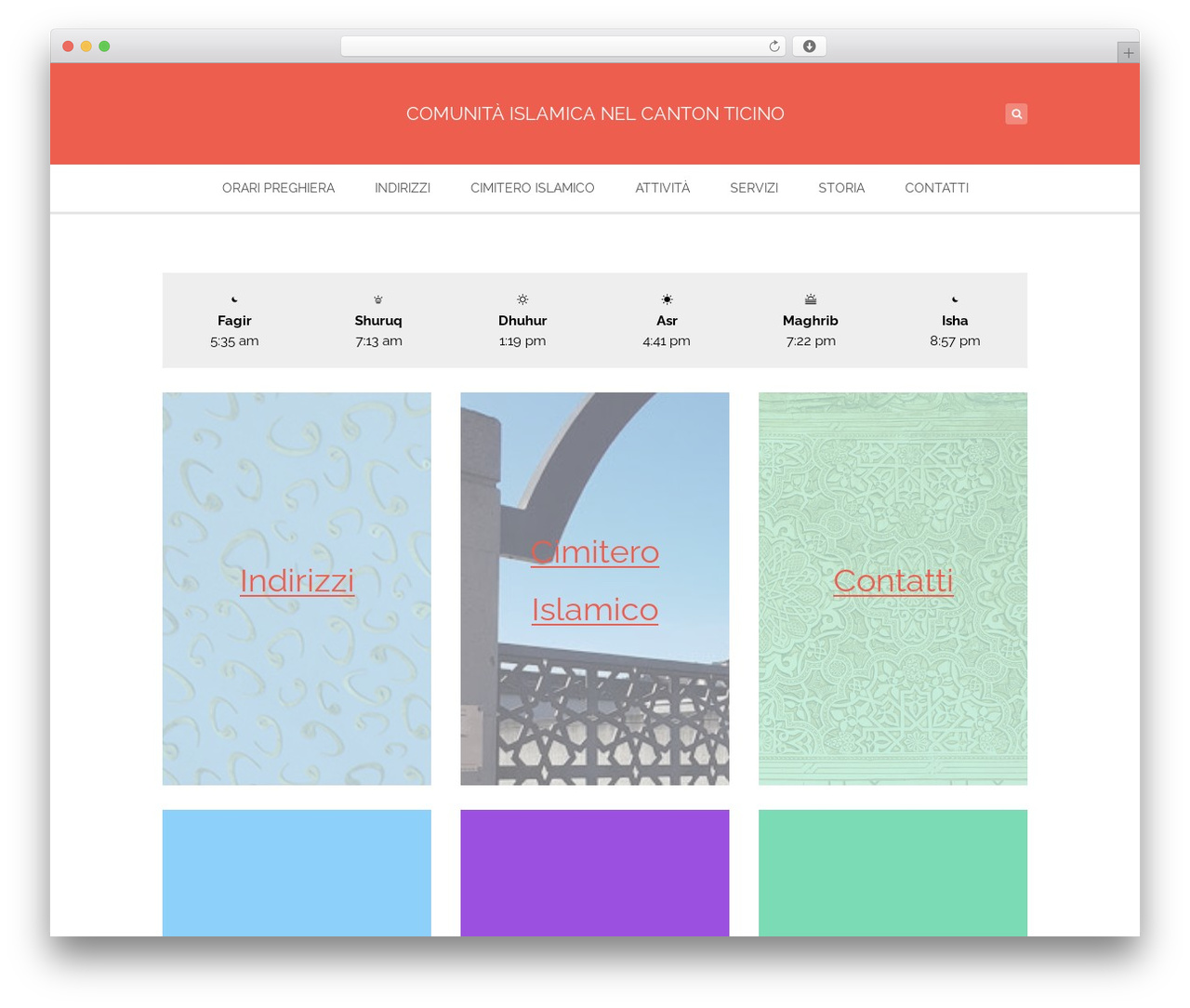Click the Dhuhur prayer label
This screenshot has width=1190, height=1008.
click(522, 321)
